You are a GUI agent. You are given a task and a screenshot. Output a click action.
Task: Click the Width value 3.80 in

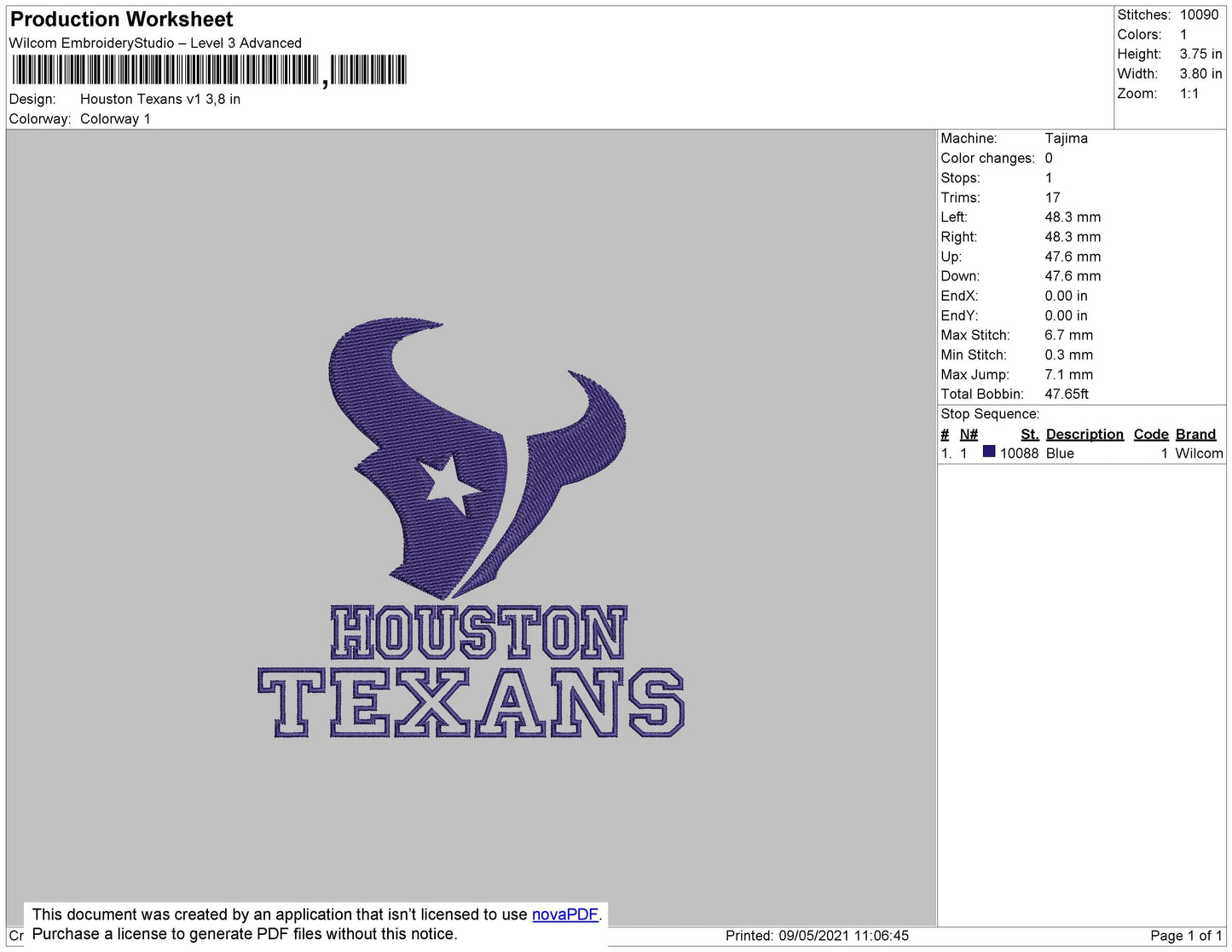click(x=1200, y=74)
